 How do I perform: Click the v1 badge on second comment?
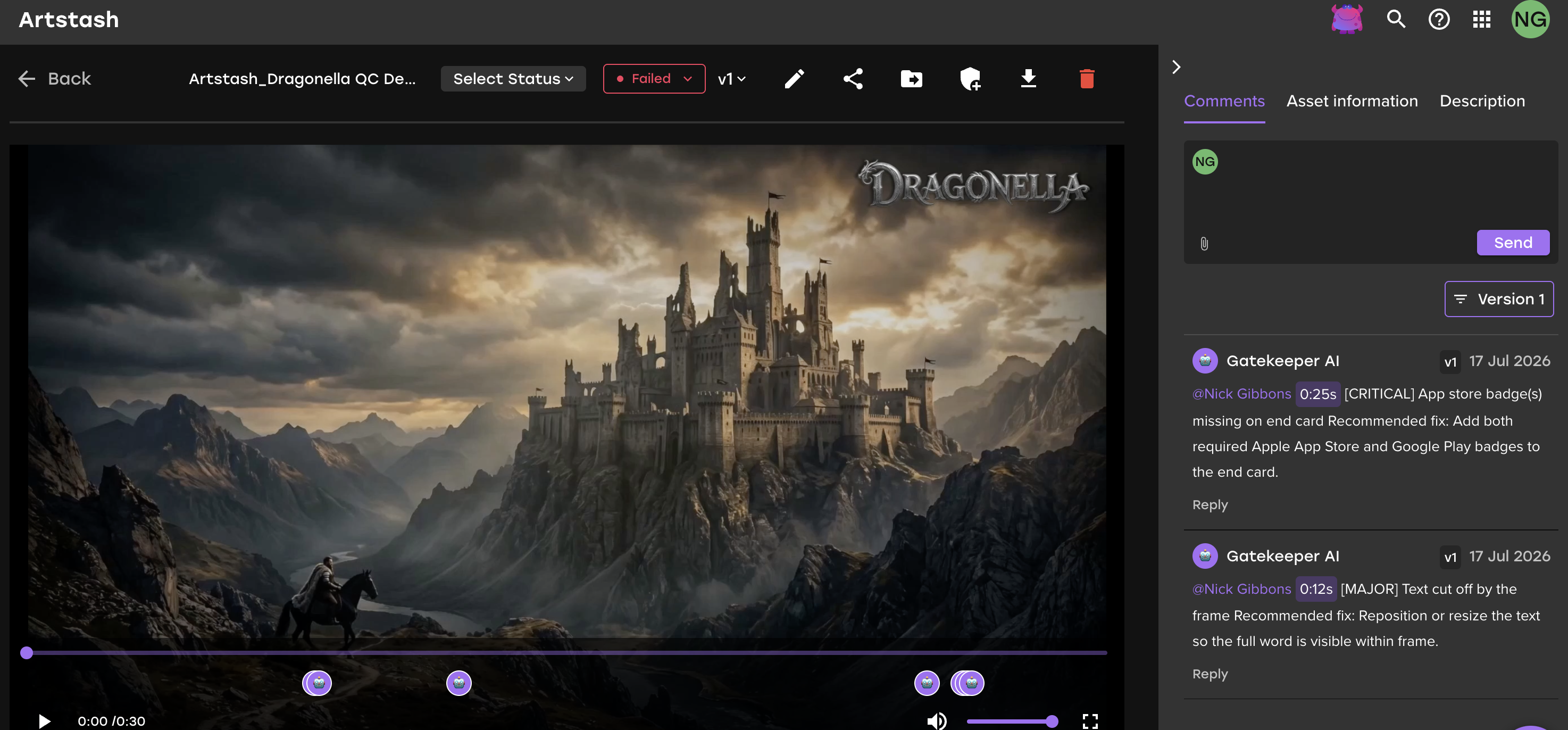pyautogui.click(x=1450, y=557)
